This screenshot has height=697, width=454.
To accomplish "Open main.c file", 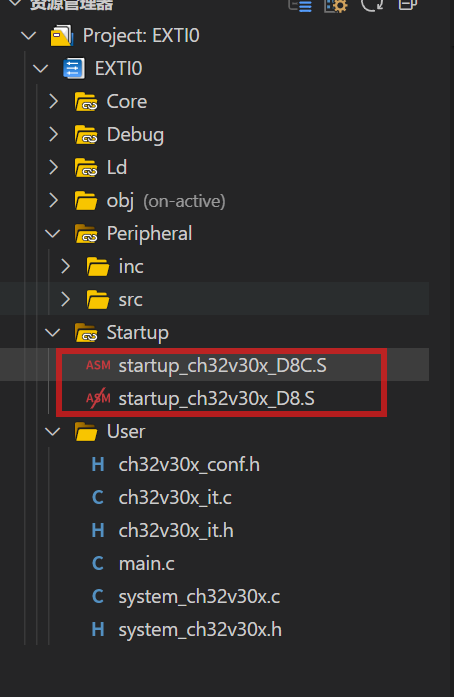I will [x=146, y=564].
